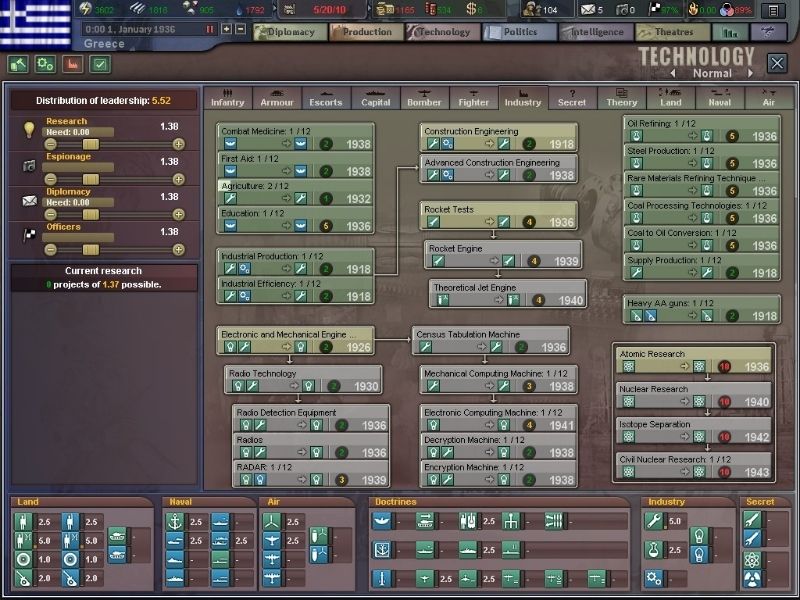Switch to the Bomber technology tab
The image size is (800, 600).
point(424,97)
